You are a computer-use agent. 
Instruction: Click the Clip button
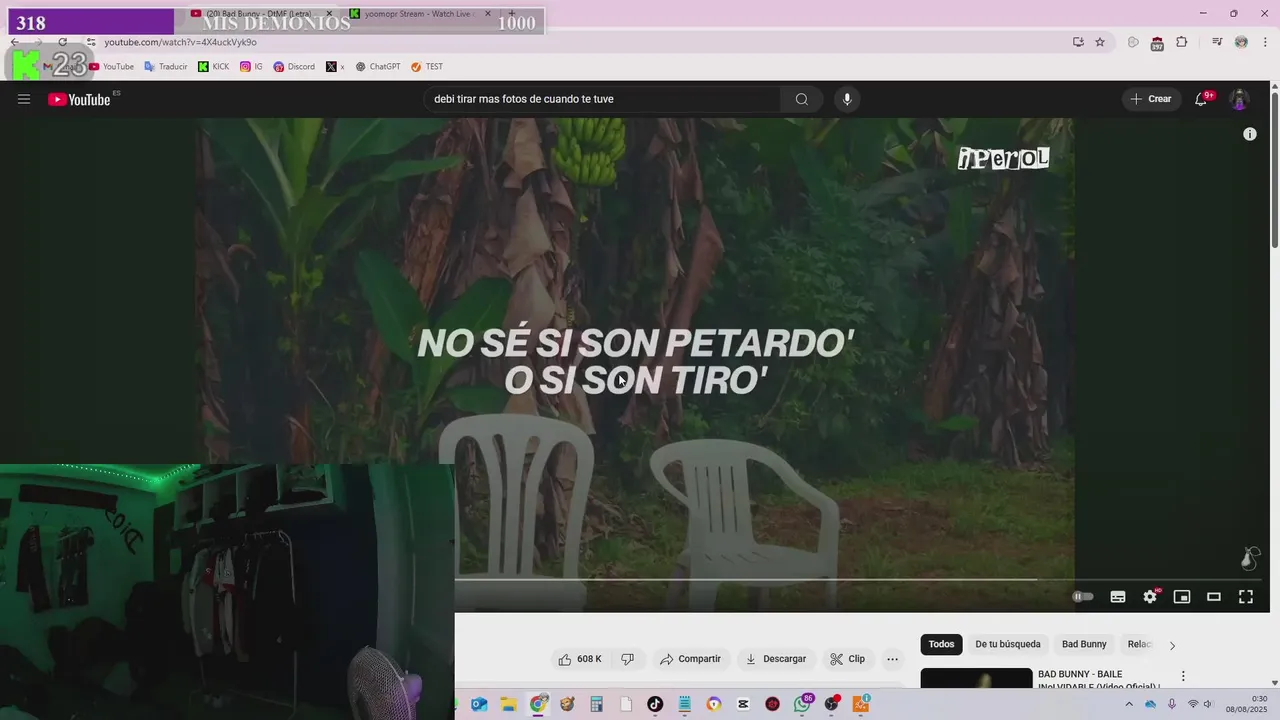click(x=848, y=659)
